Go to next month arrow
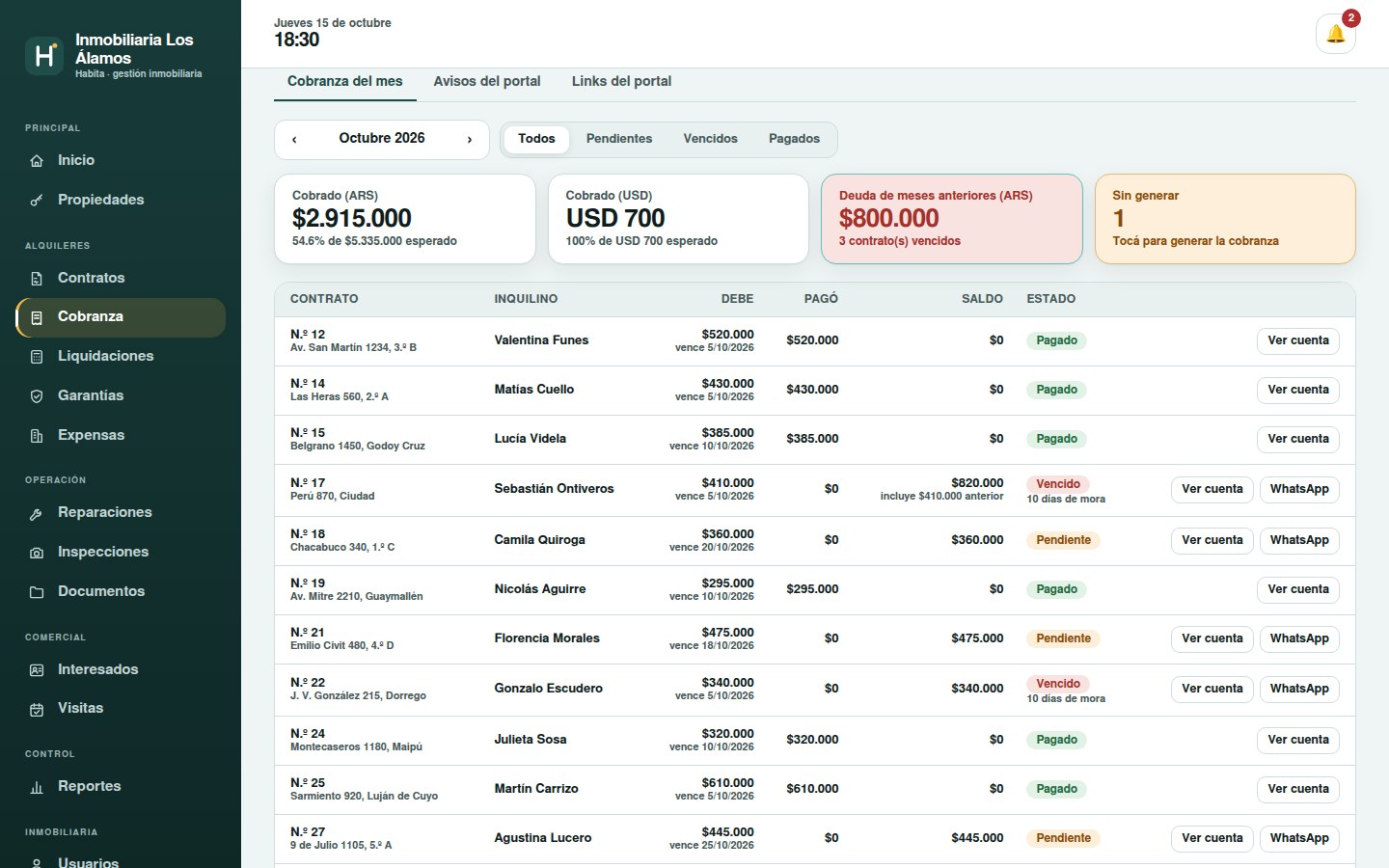 pos(470,139)
